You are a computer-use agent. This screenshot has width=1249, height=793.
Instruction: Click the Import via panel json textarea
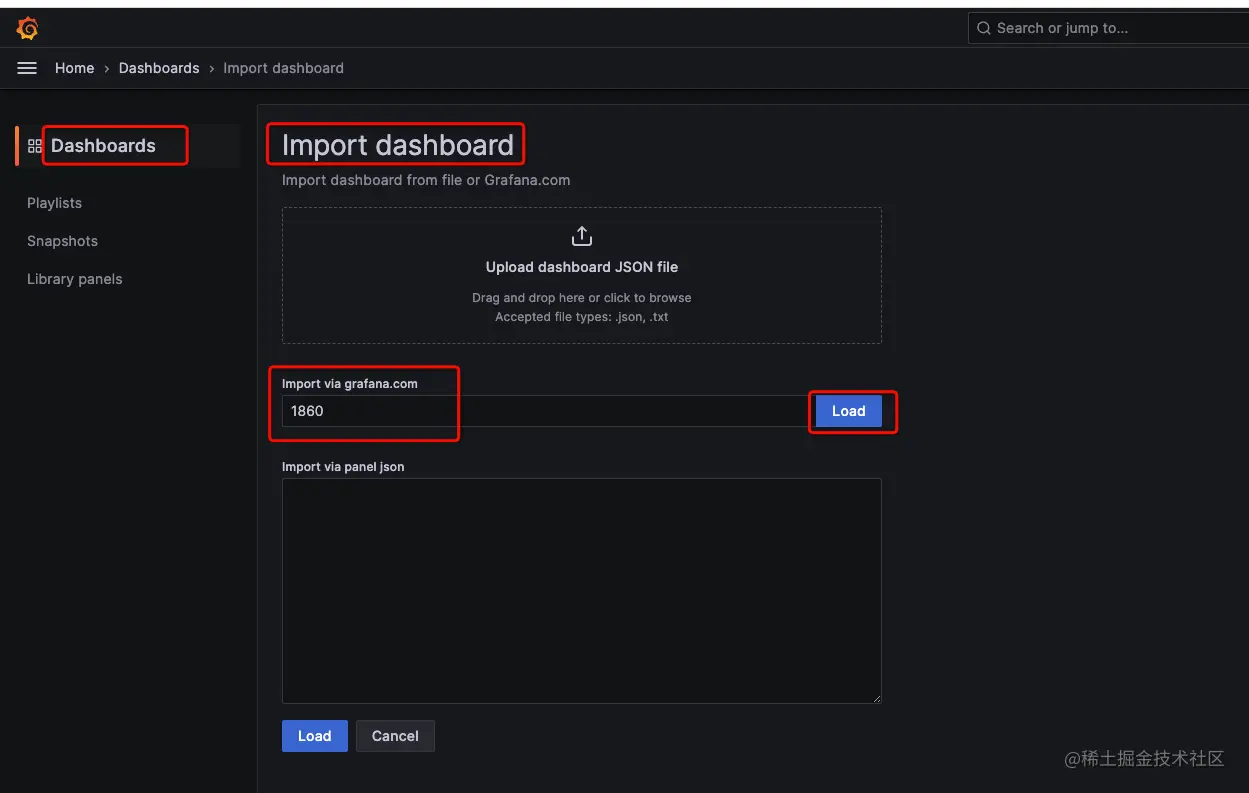point(582,591)
